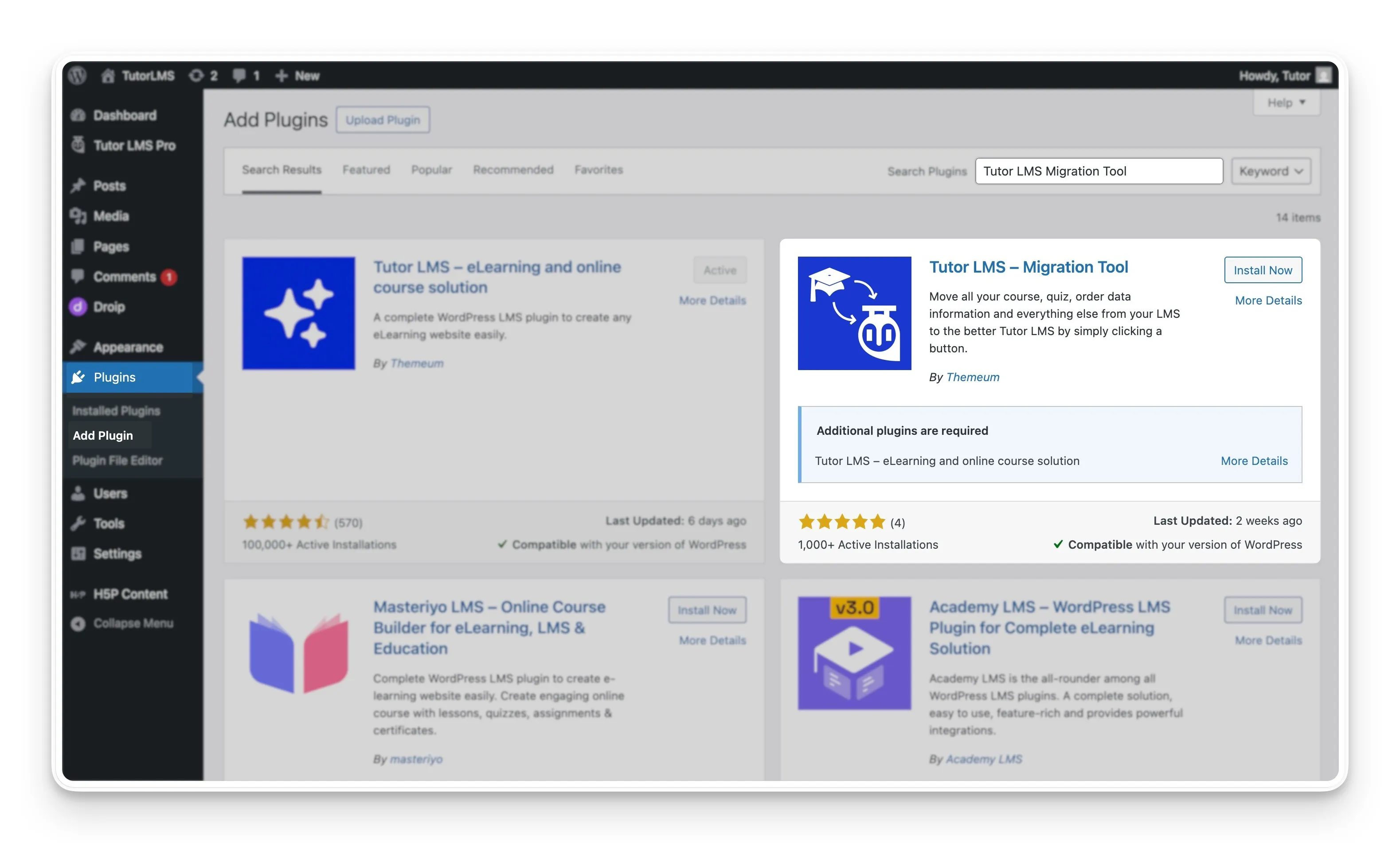Screen dimensions: 1400x843
Task: Open the Masteriyo LMS title link
Action: click(x=489, y=628)
